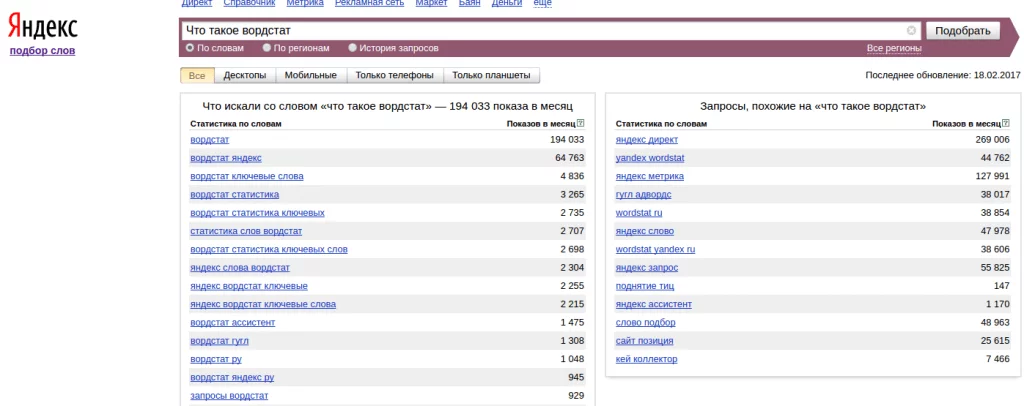Open the вордстат статистика ключевых link

(257, 213)
